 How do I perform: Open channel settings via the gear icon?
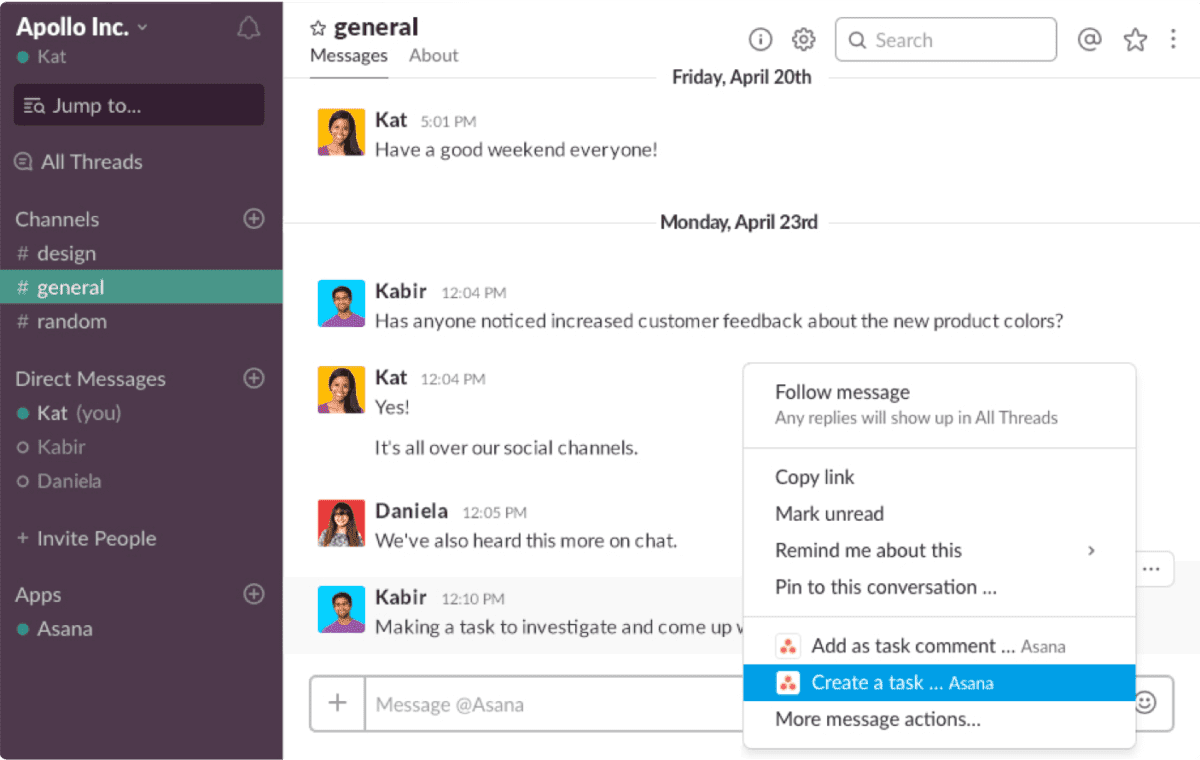click(x=802, y=39)
